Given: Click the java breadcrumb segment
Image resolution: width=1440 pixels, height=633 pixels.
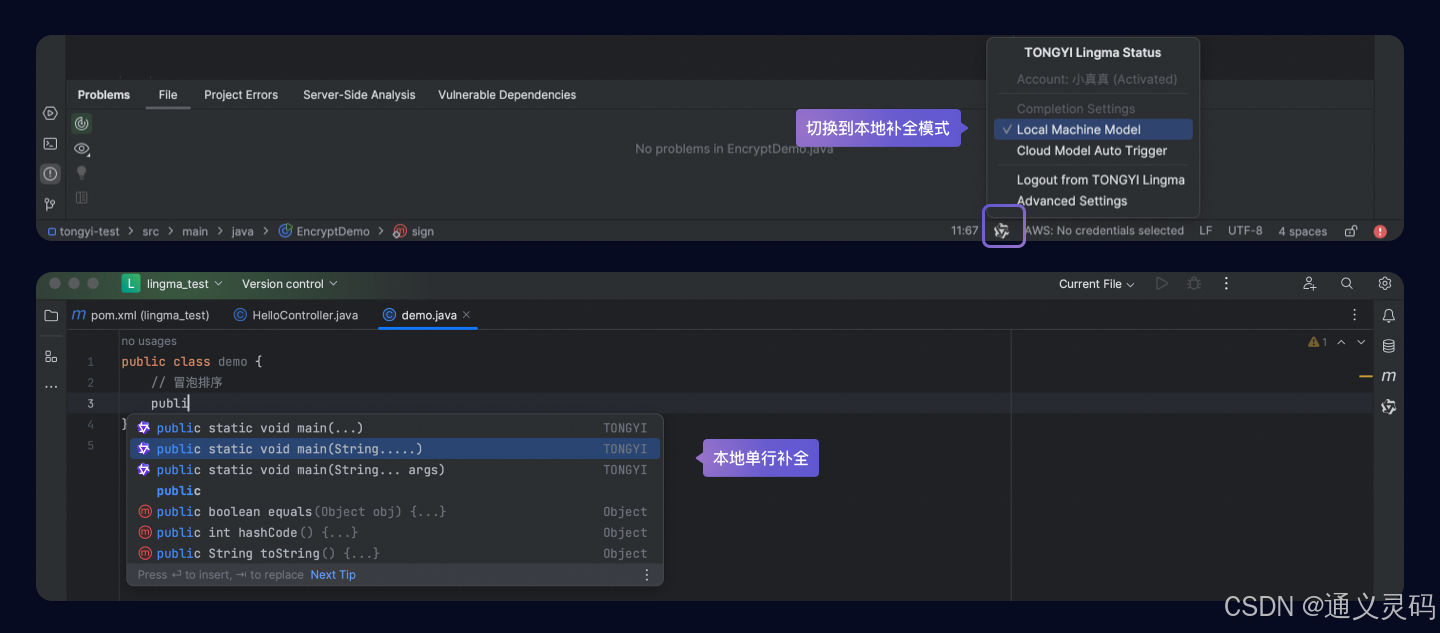Looking at the screenshot, I should pos(243,231).
